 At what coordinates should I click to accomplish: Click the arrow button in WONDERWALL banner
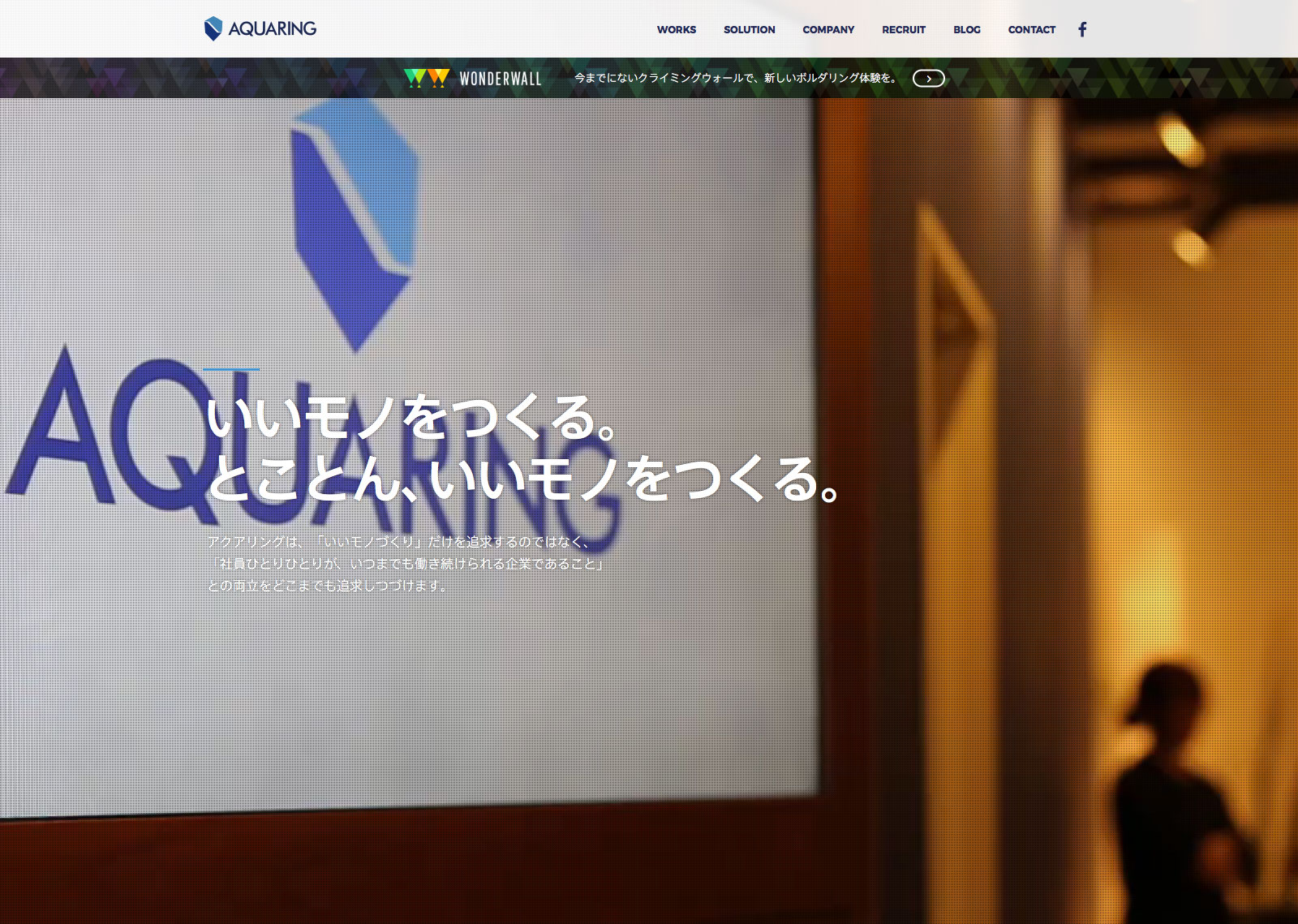929,79
